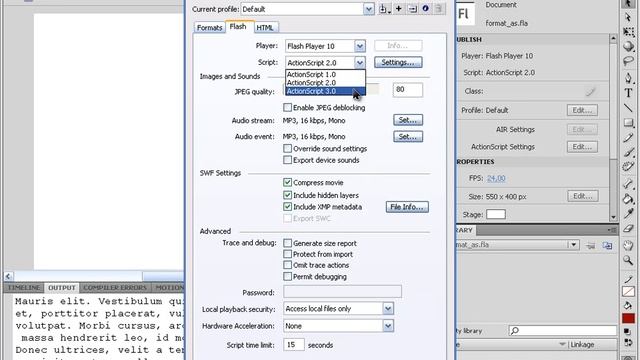Select the Bone tool

click(x=628, y=184)
